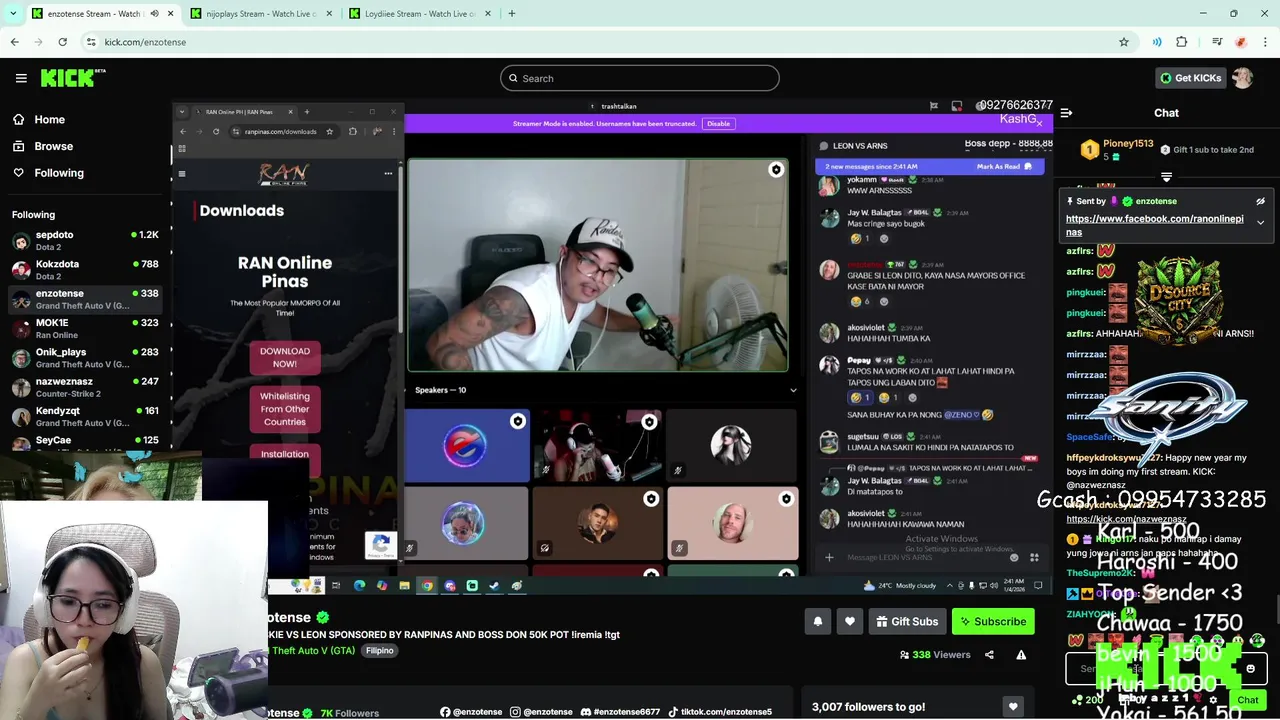Image resolution: width=1280 pixels, height=720 pixels.
Task: Expand the gift leaderboard panel
Action: click(x=1166, y=176)
